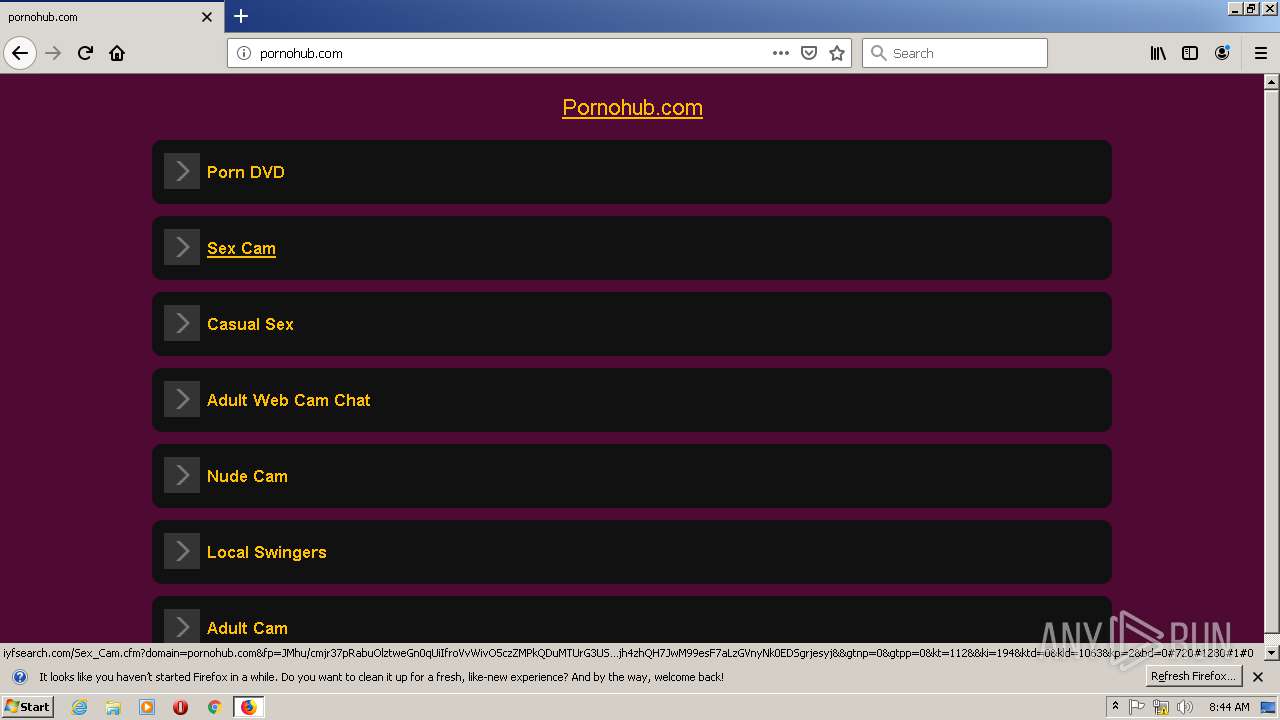This screenshot has width=1280, height=720.
Task: Click the arrow icon beside Nude Cam
Action: [182, 475]
